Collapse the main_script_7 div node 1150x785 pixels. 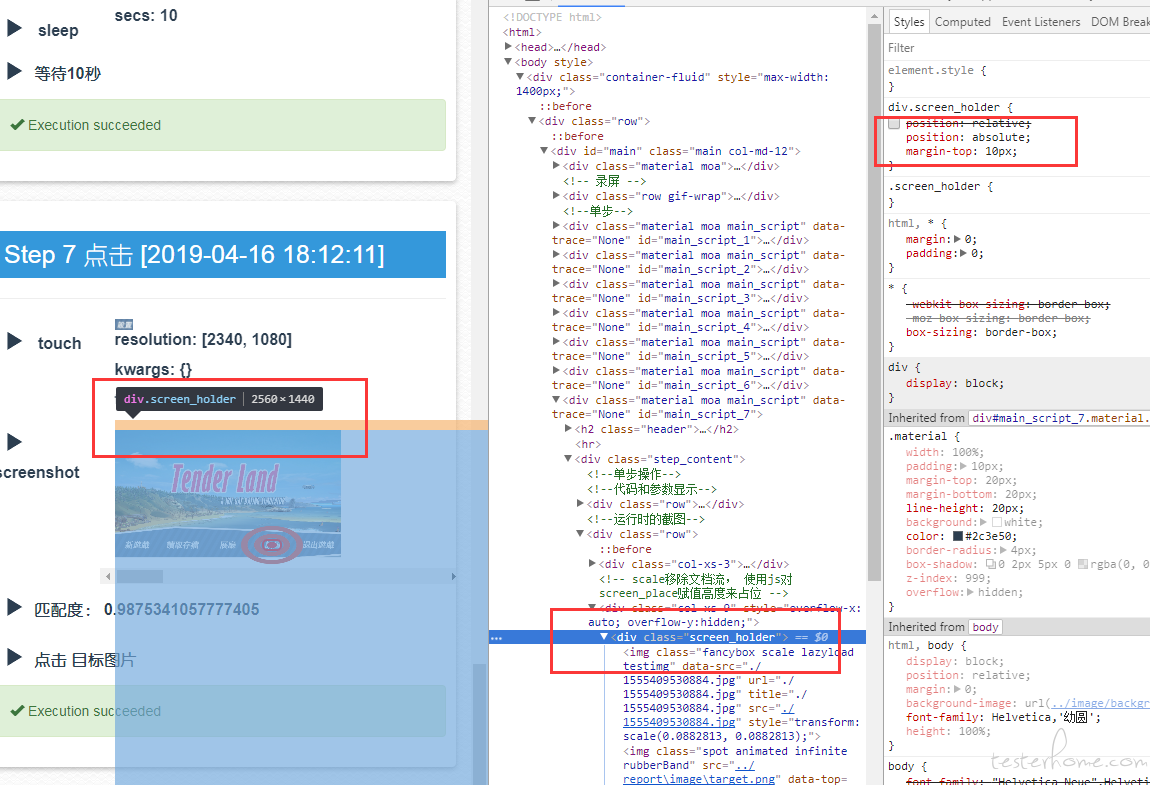(557, 400)
